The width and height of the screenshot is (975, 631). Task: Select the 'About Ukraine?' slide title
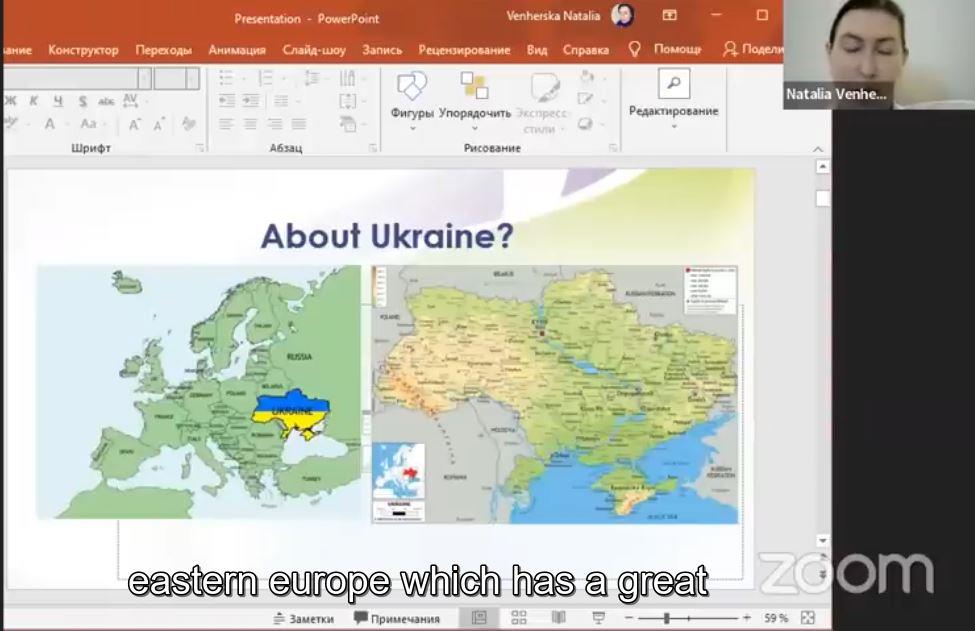tap(387, 236)
